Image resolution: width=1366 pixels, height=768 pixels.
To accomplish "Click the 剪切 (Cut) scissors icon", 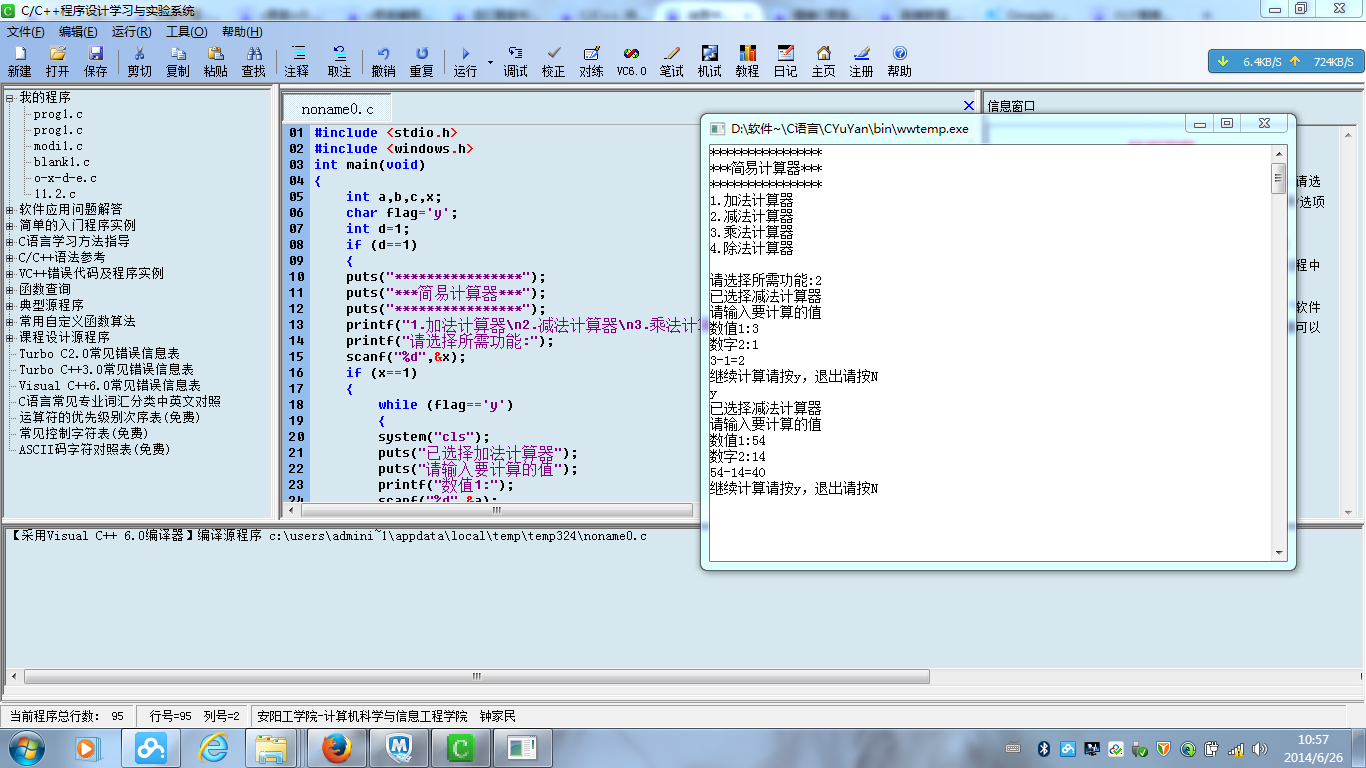I will point(140,61).
